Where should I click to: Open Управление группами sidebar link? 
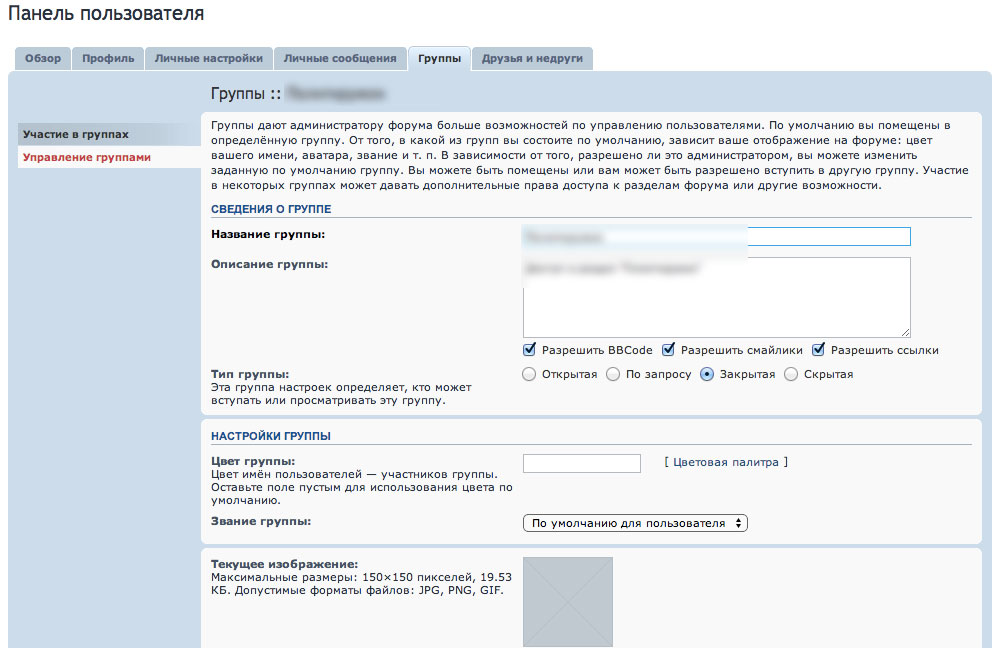[87, 157]
